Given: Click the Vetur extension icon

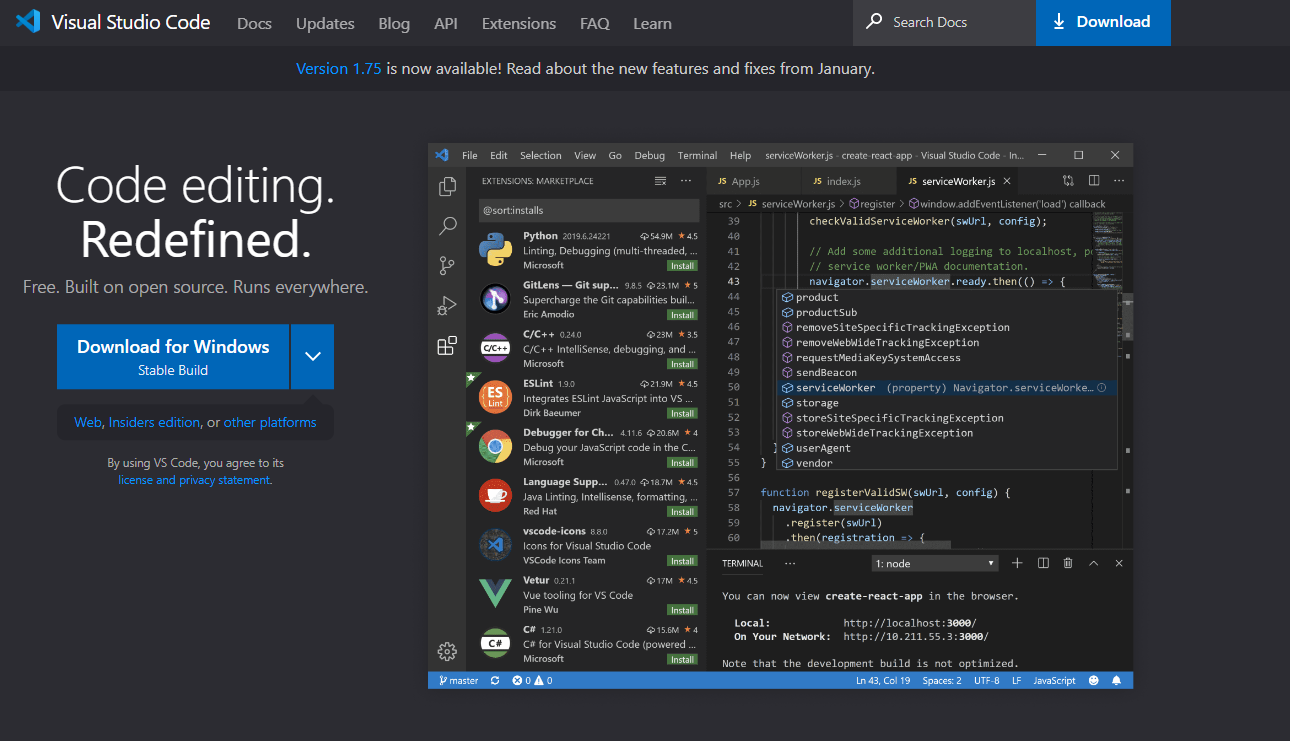Looking at the screenshot, I should click(x=495, y=593).
